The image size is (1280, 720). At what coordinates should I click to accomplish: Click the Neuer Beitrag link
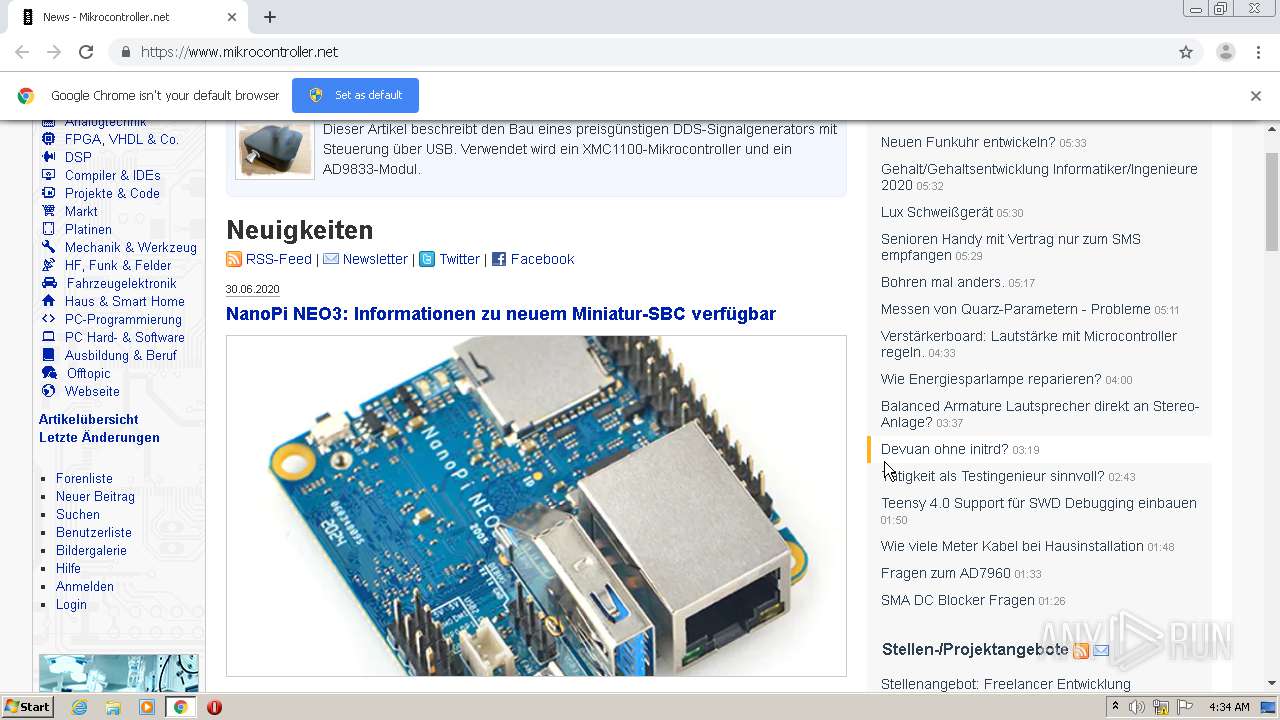coord(95,496)
